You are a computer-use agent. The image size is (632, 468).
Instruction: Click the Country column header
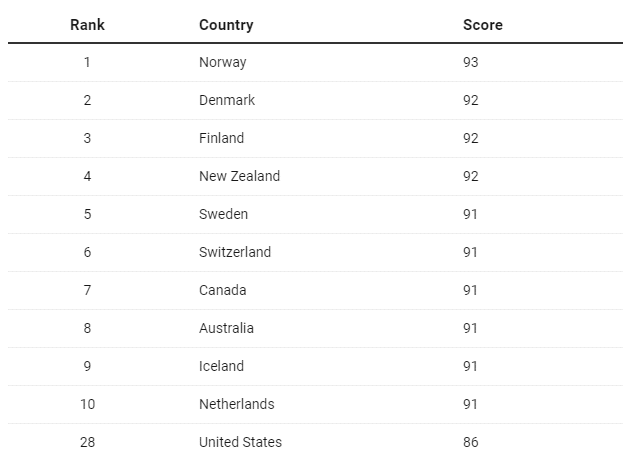pyautogui.click(x=226, y=24)
